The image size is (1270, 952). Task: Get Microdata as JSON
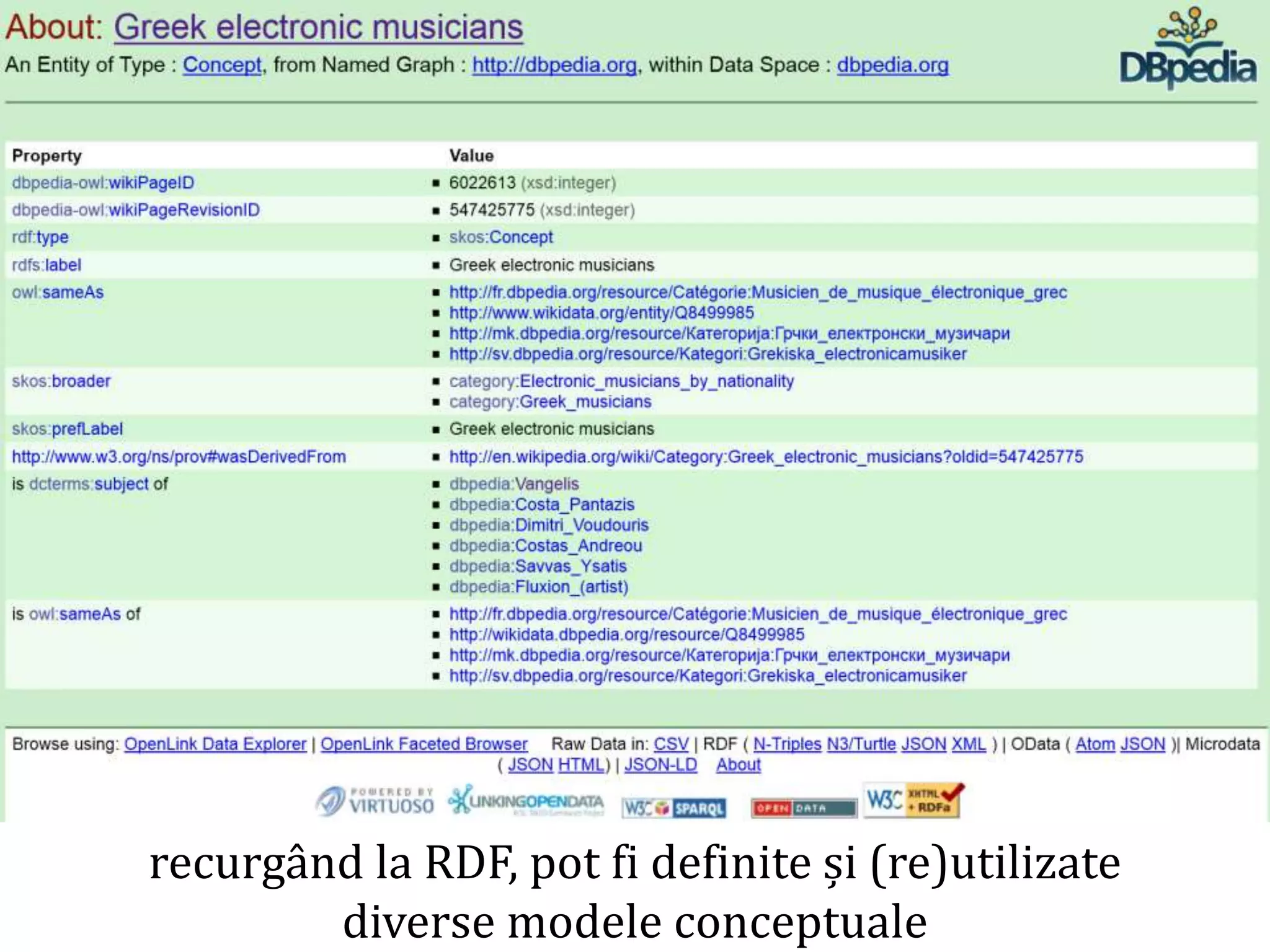530,765
